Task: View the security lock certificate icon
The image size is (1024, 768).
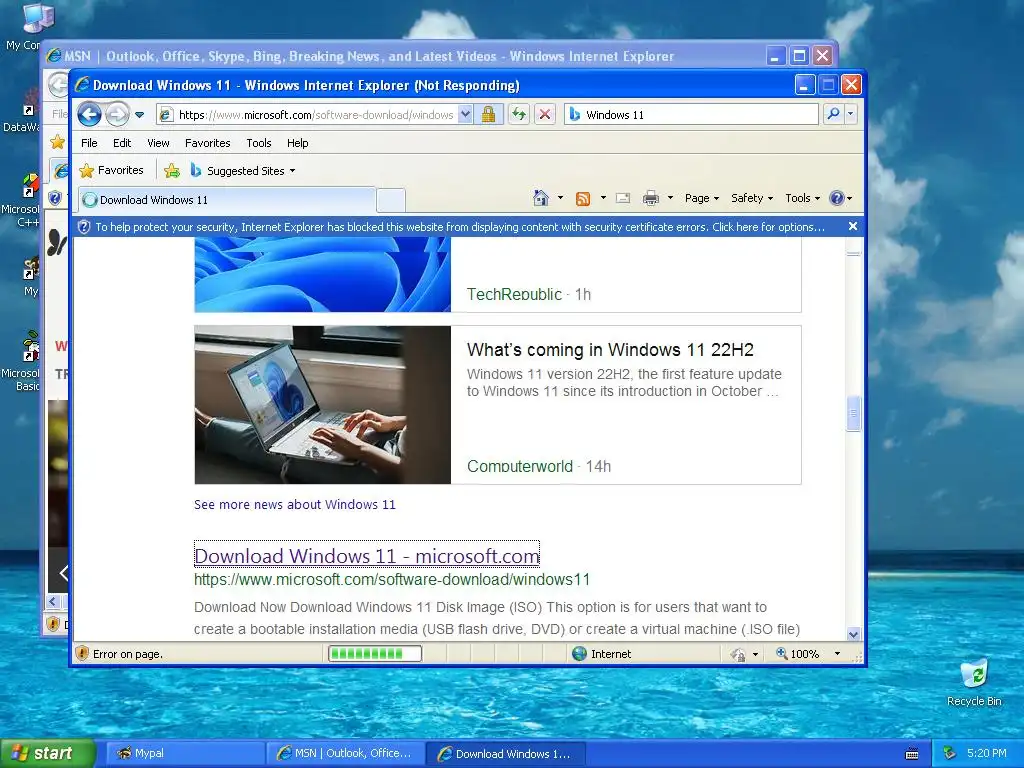Action: coord(488,115)
